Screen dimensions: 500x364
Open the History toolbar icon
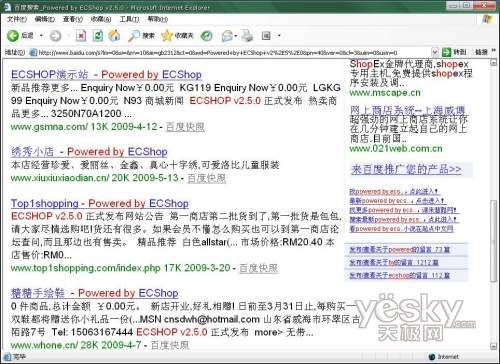coord(206,36)
